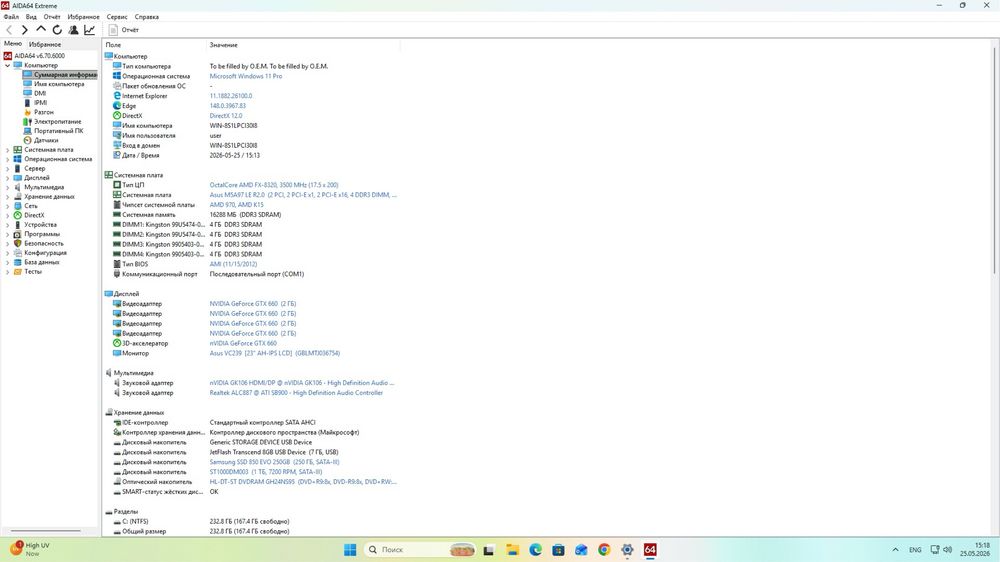Expand the Мультимедиа tree node

(7, 187)
